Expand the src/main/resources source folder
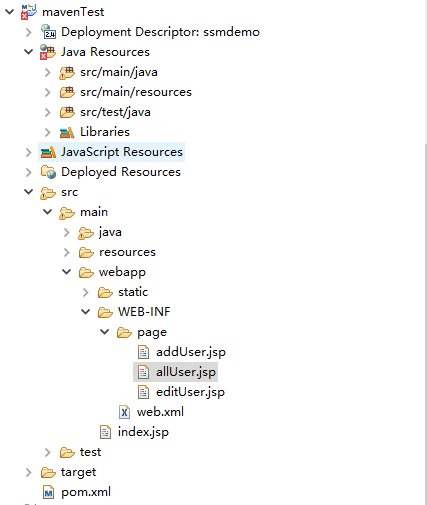Image resolution: width=427 pixels, height=505 pixels. (48, 92)
